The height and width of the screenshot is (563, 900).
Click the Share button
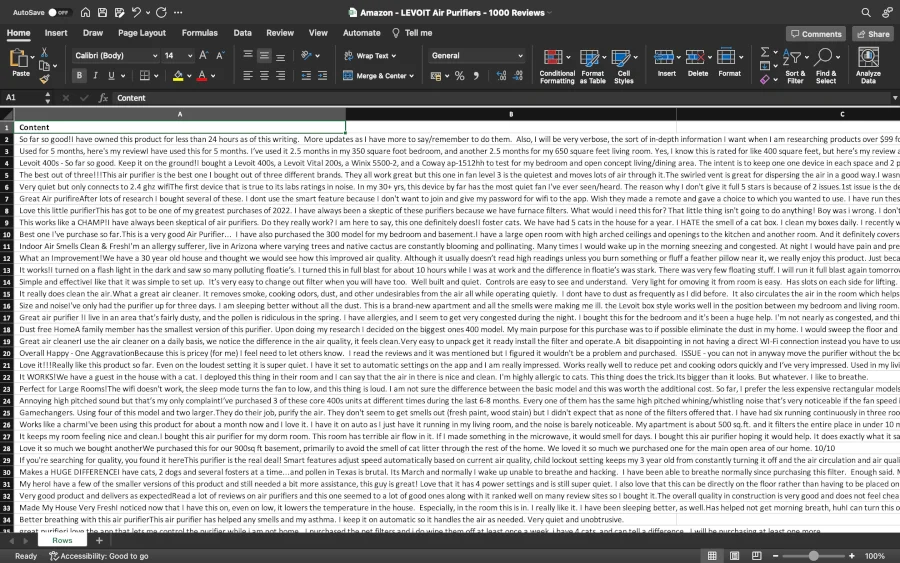pyautogui.click(x=872, y=34)
